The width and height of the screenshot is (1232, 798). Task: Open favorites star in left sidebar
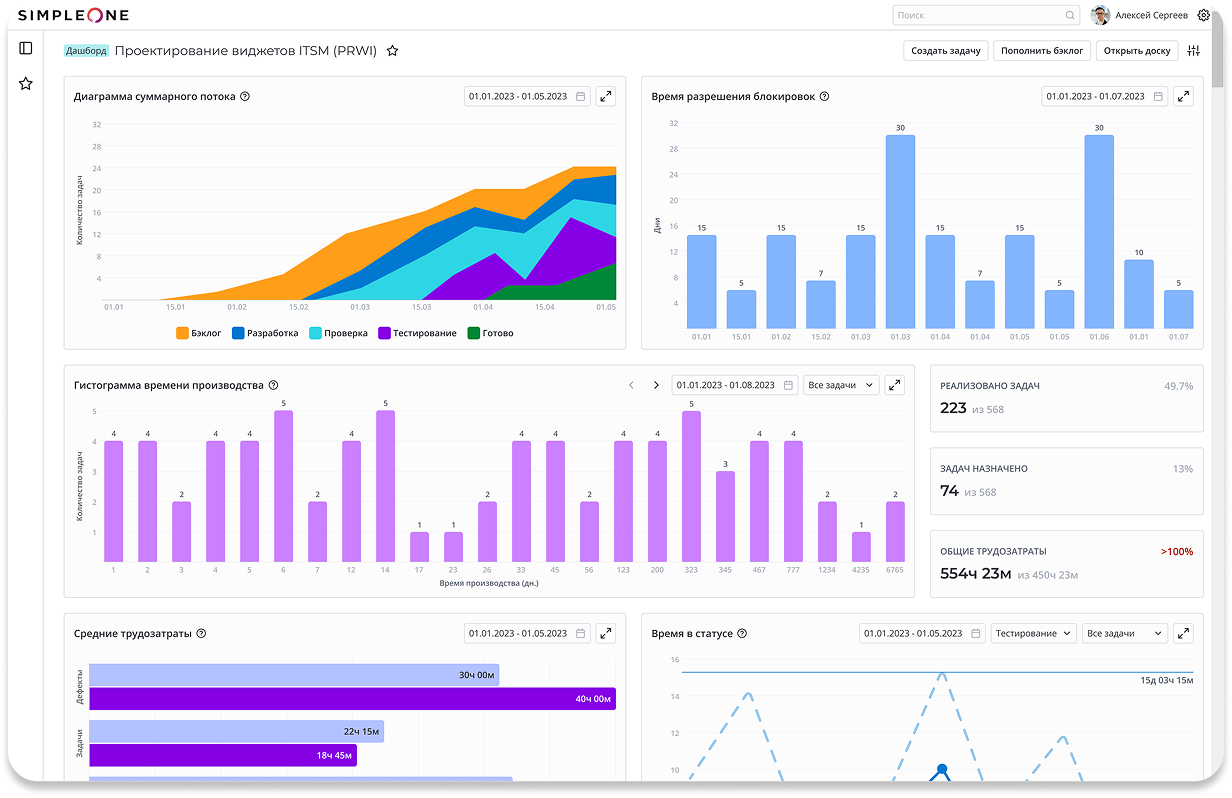26,84
